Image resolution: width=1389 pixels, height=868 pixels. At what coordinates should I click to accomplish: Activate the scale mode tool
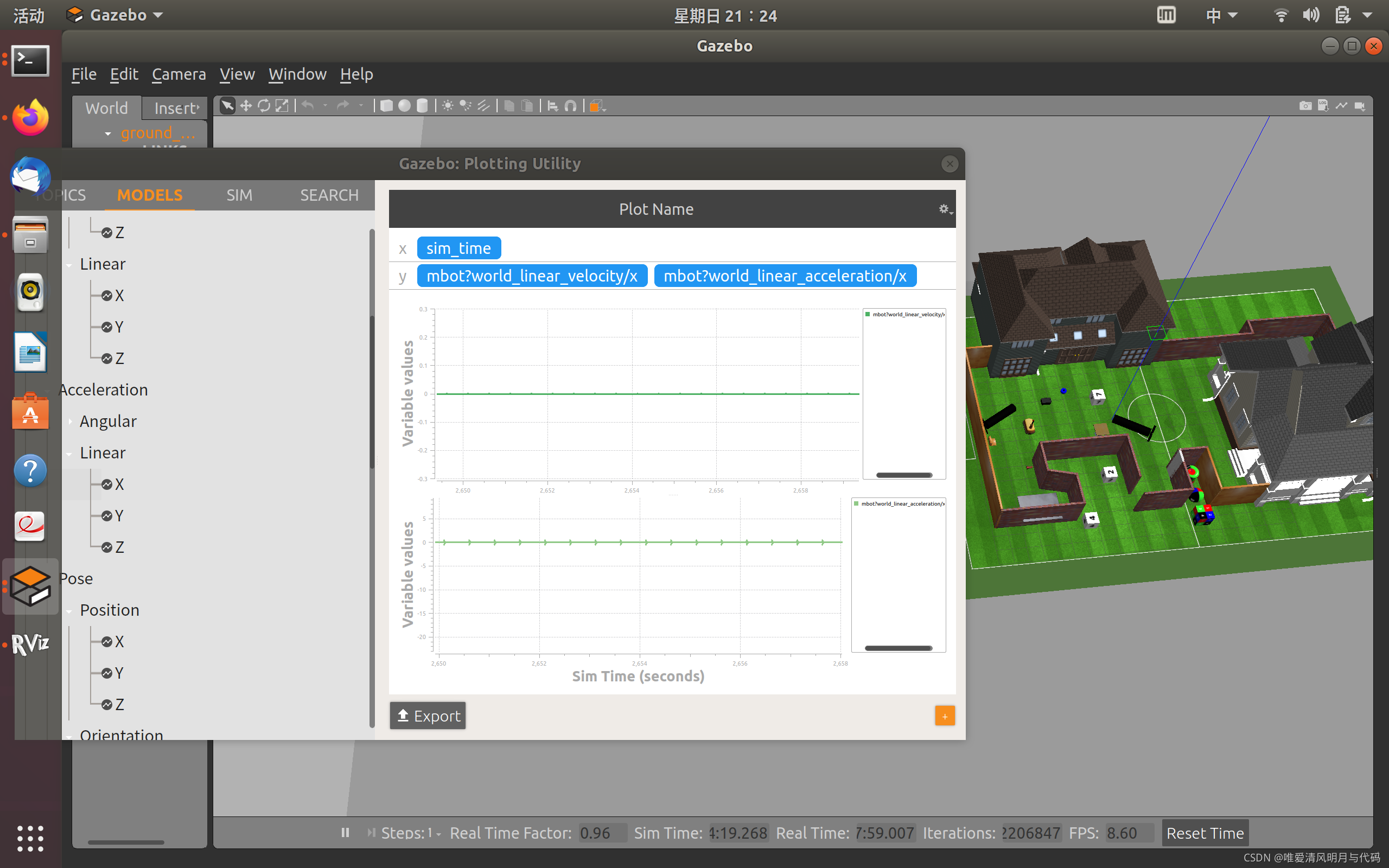[282, 106]
